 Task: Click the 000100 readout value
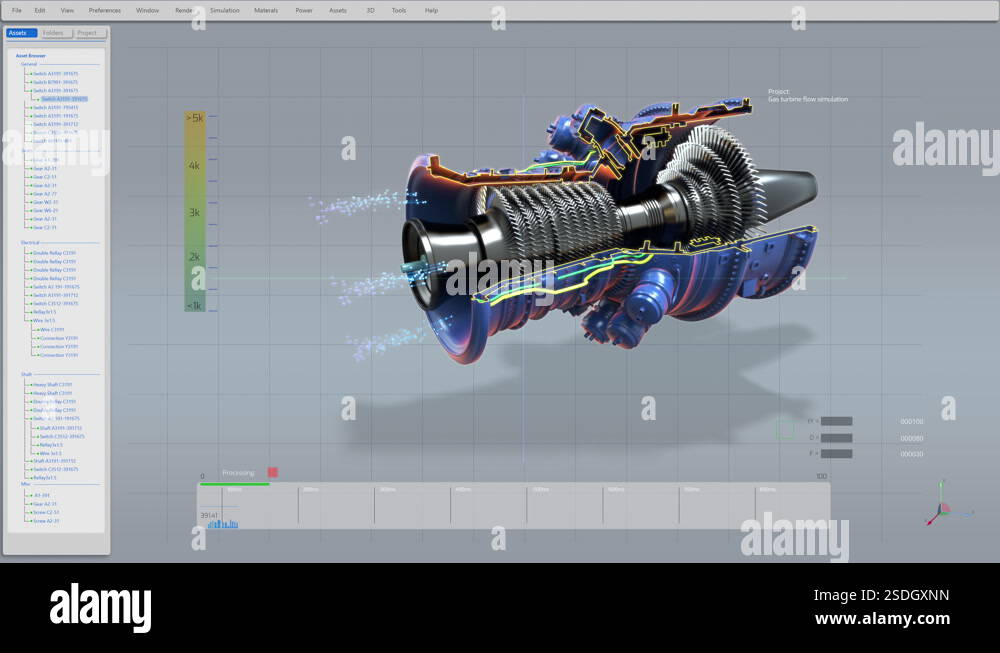coord(911,422)
